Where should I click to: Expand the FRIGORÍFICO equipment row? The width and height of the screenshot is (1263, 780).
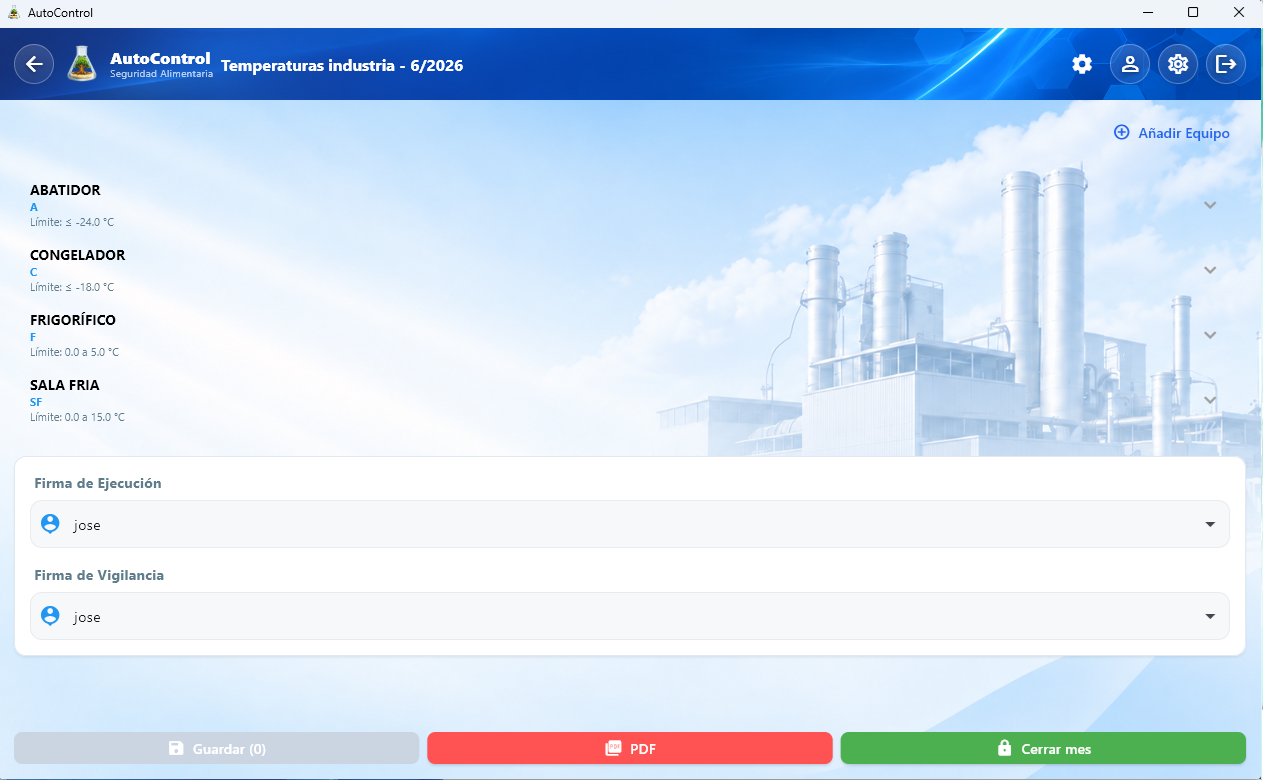click(1210, 335)
